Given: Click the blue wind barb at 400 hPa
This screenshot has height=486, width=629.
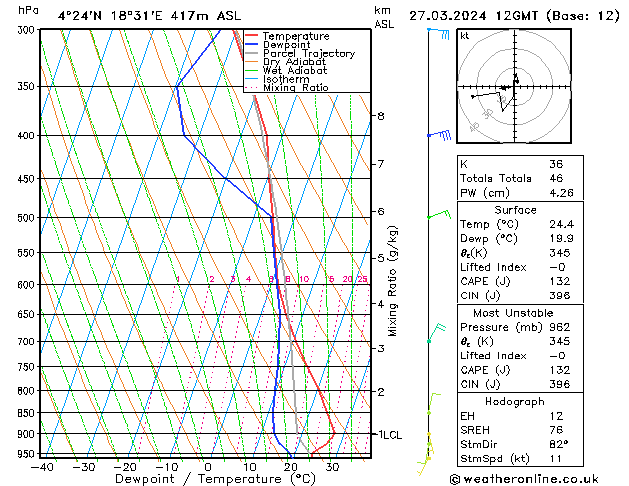Looking at the screenshot, I should tap(439, 135).
